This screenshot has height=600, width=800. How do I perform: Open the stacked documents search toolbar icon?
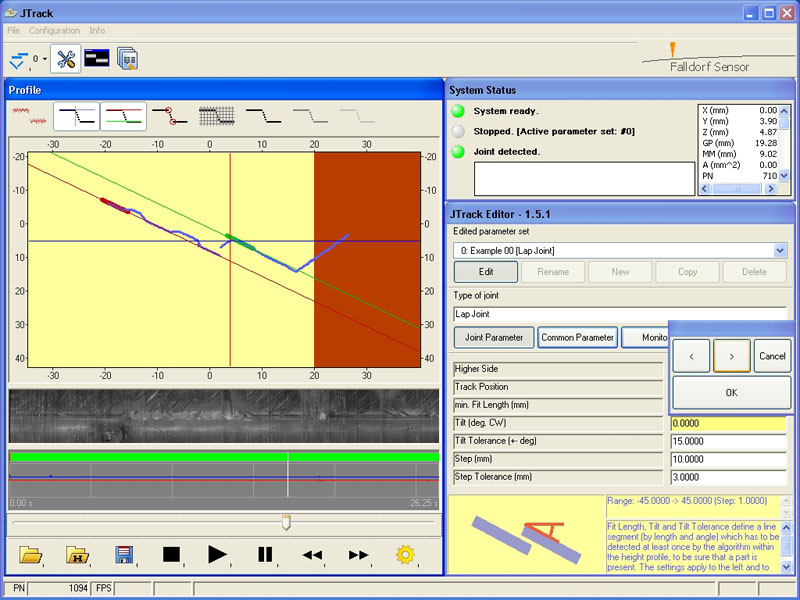tap(128, 59)
